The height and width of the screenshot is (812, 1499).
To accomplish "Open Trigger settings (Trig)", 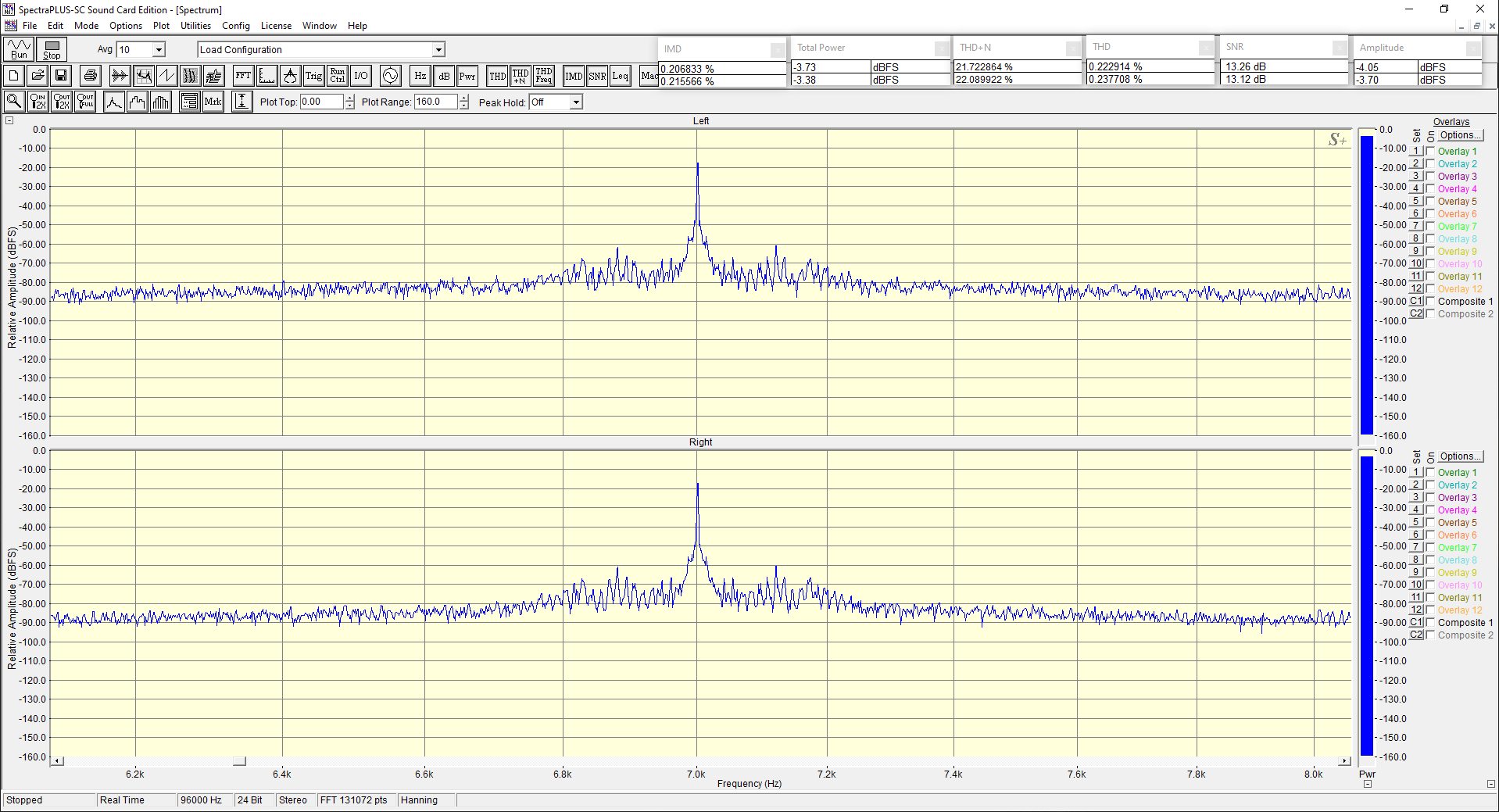I will click(314, 76).
